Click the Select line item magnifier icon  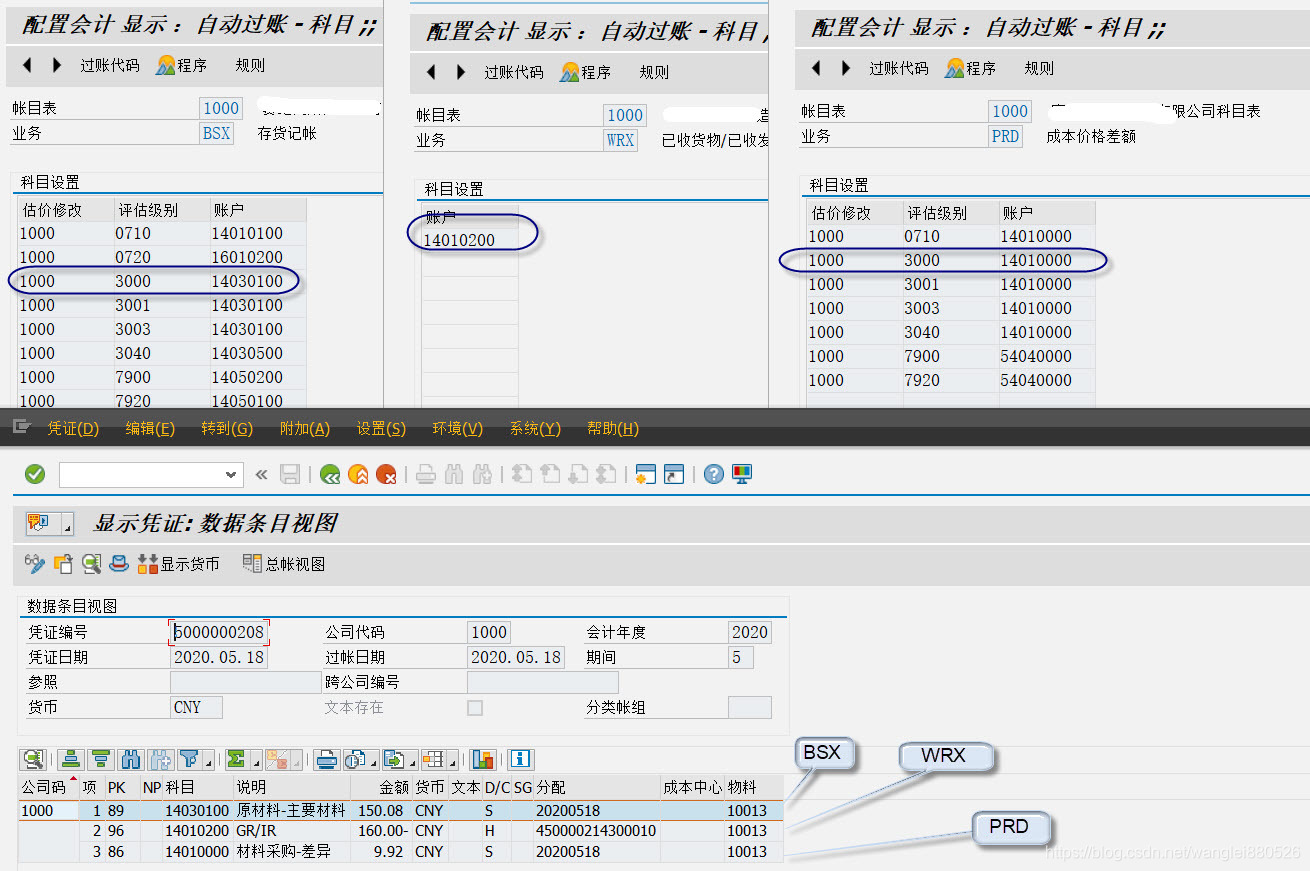tap(92, 564)
